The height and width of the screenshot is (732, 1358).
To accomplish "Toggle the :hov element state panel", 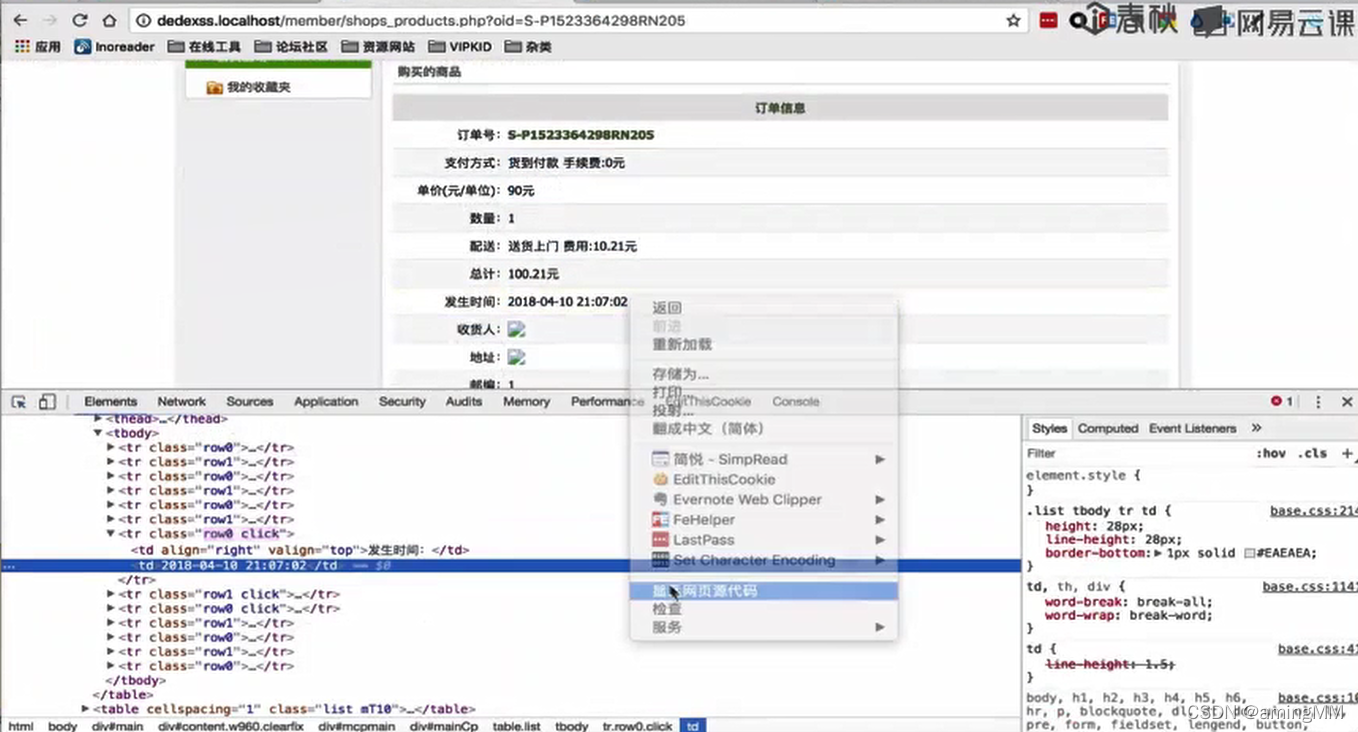I will [1271, 453].
